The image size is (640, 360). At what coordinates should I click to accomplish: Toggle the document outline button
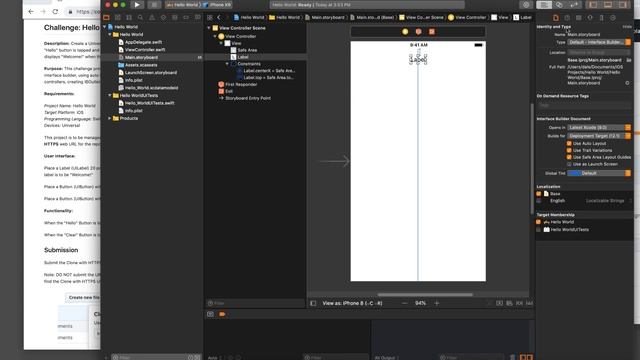(x=313, y=303)
